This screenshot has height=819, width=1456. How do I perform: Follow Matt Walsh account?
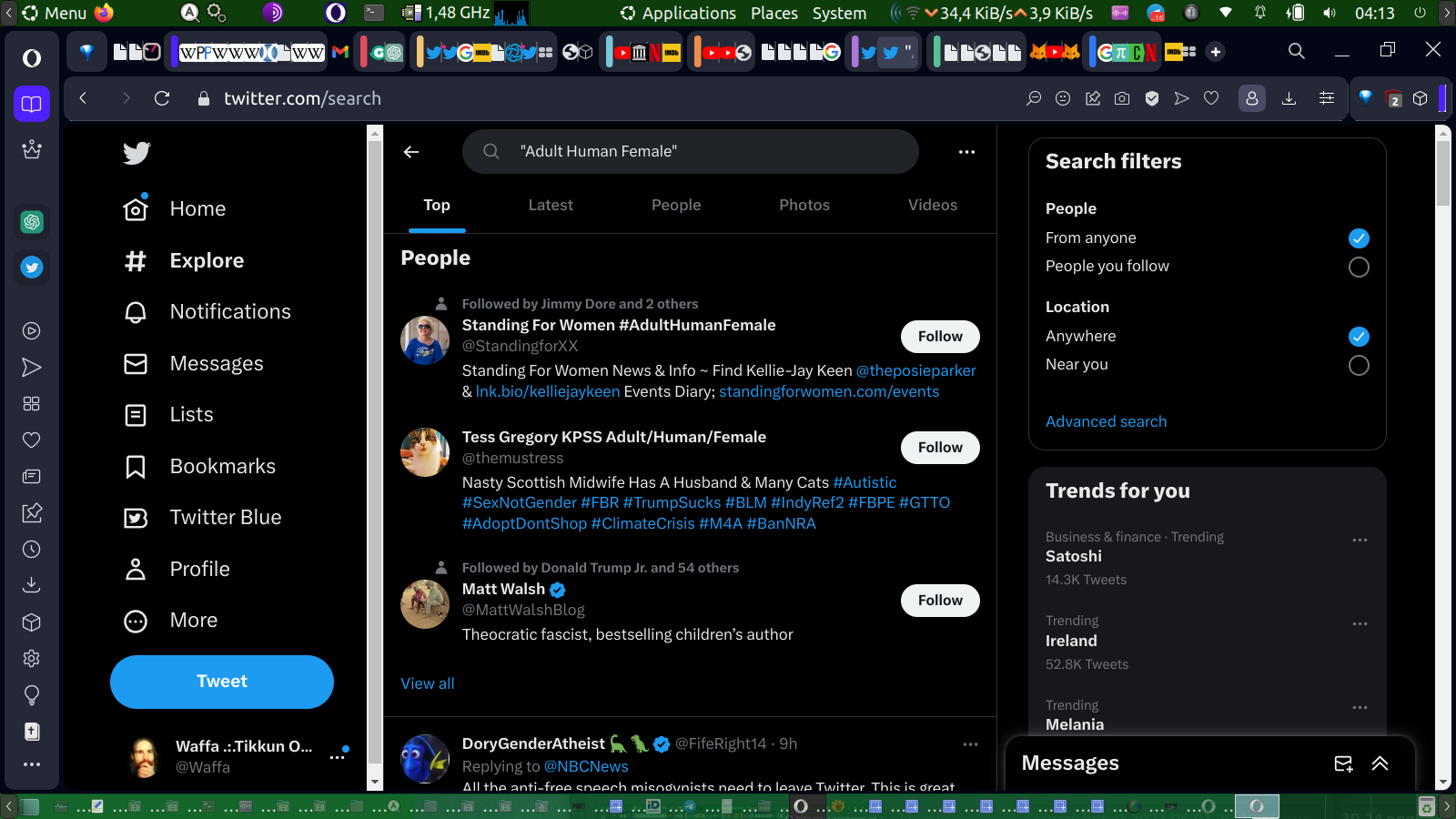pyautogui.click(x=940, y=601)
